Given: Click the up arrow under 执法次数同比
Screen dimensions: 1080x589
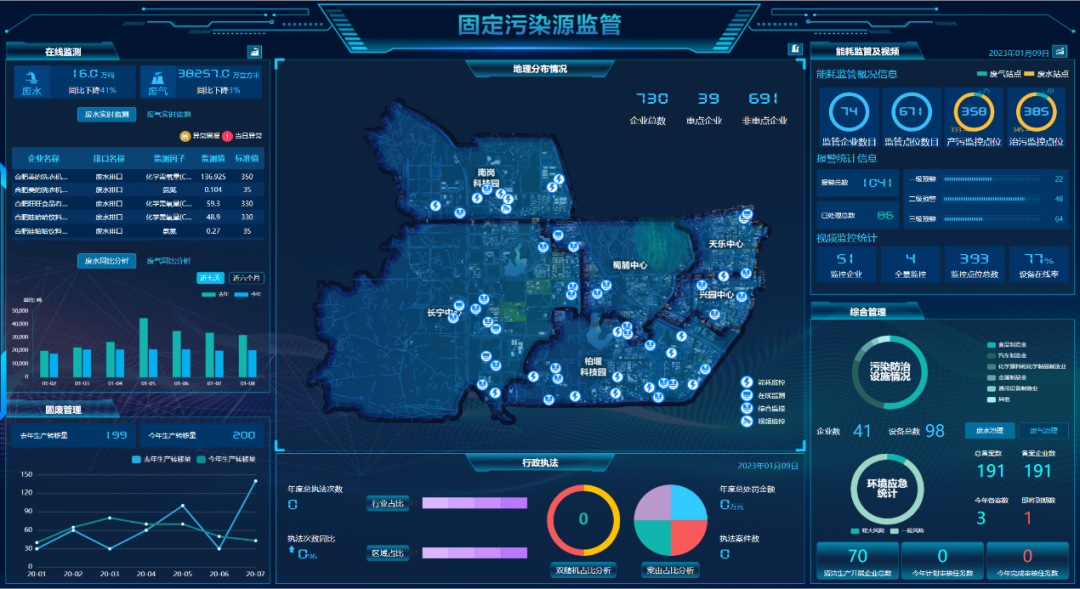Looking at the screenshot, I should 291,550.
